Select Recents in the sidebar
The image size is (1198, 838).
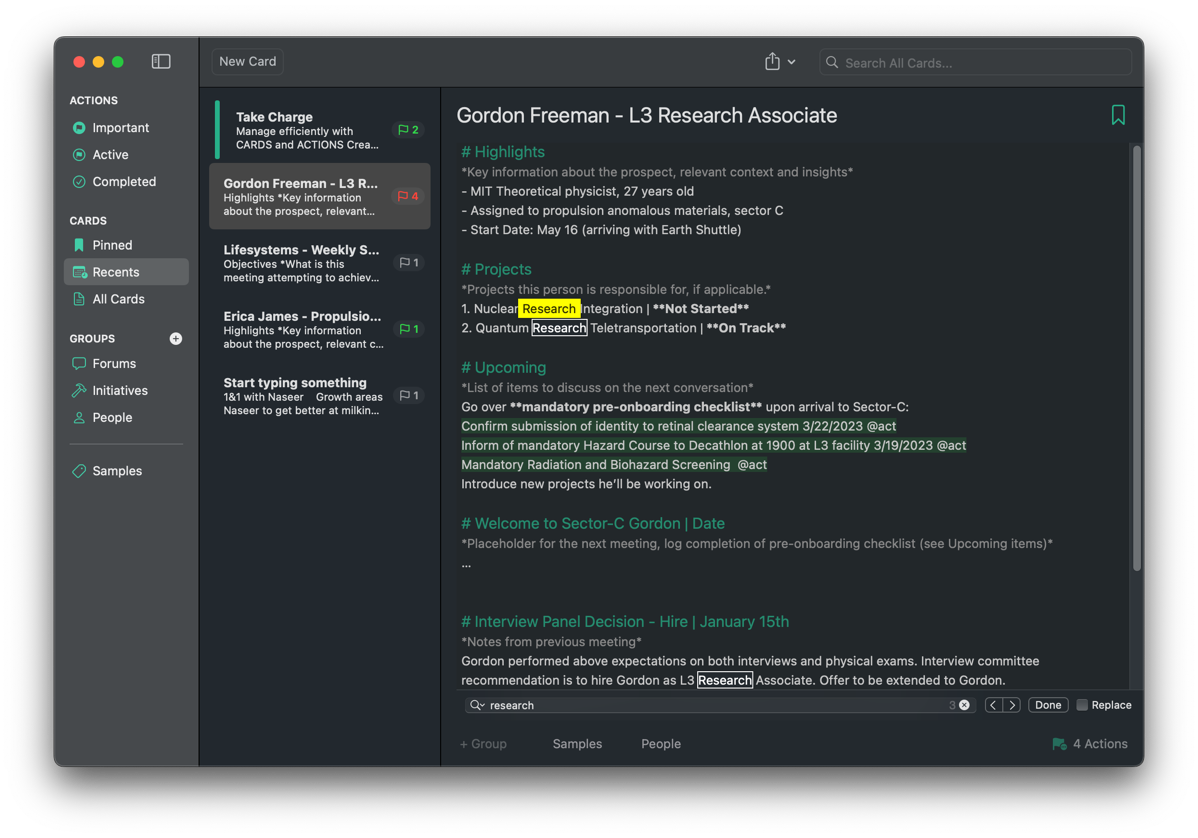(126, 272)
